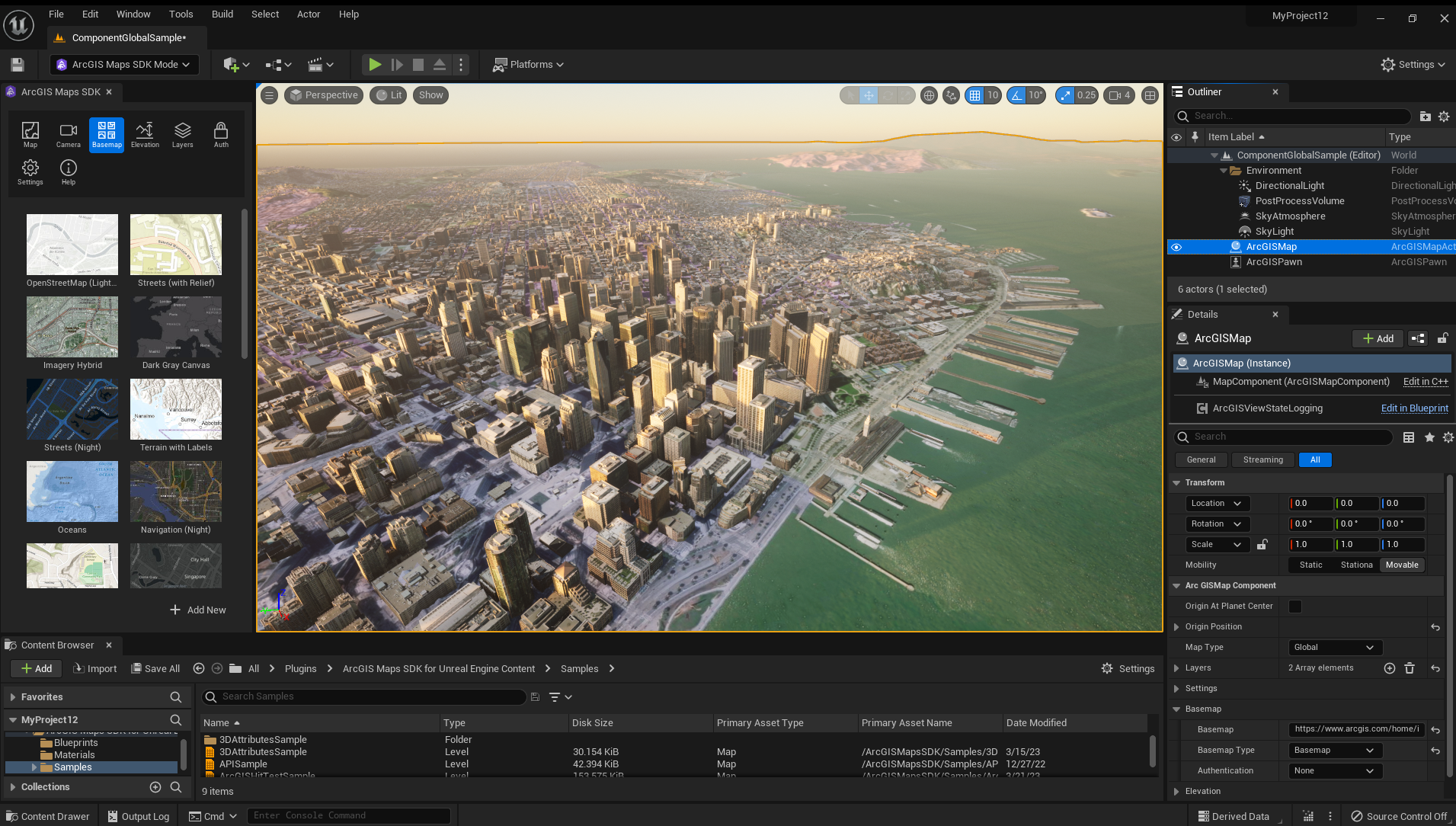The width and height of the screenshot is (1456, 826).
Task: Open the Auth tool icon
Action: coord(221,135)
